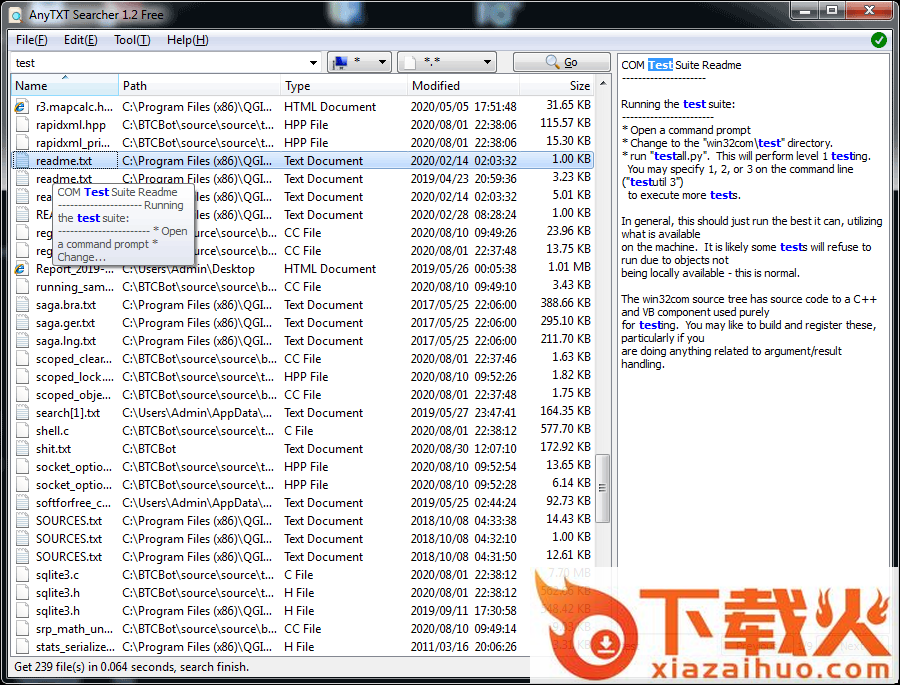Sort results by Name column header
This screenshot has width=900, height=685.
pyautogui.click(x=65, y=86)
